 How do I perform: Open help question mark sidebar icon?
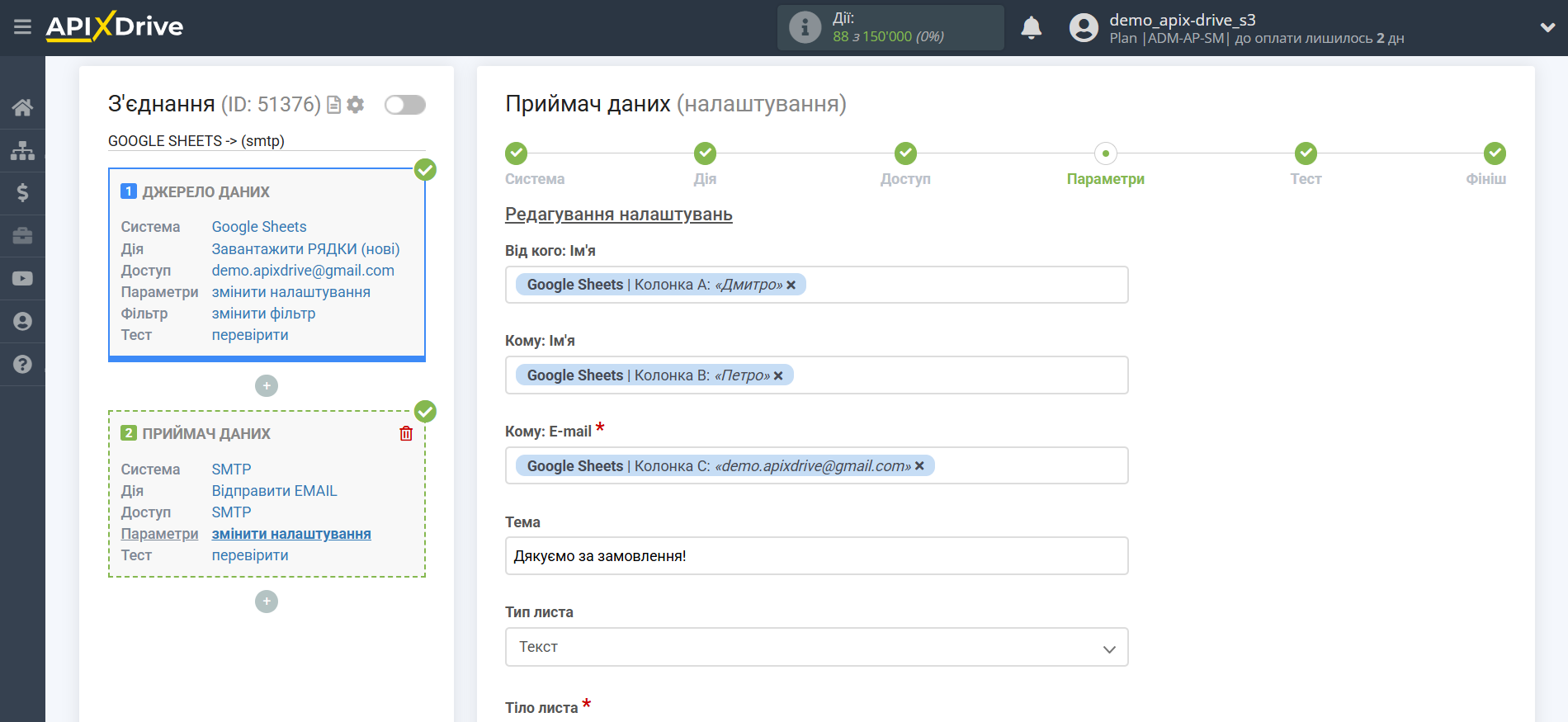click(x=22, y=365)
